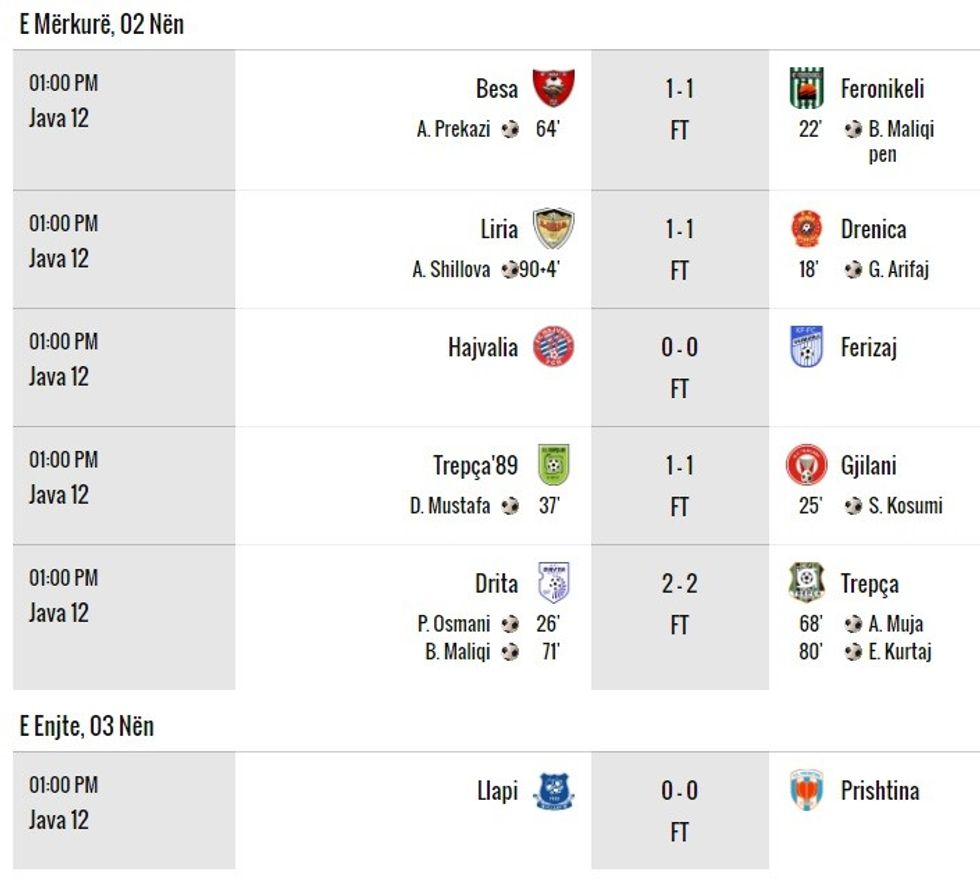Click the ball icon beside D. Mustafa
Screen dimensions: 980x888
pyautogui.click(x=511, y=506)
